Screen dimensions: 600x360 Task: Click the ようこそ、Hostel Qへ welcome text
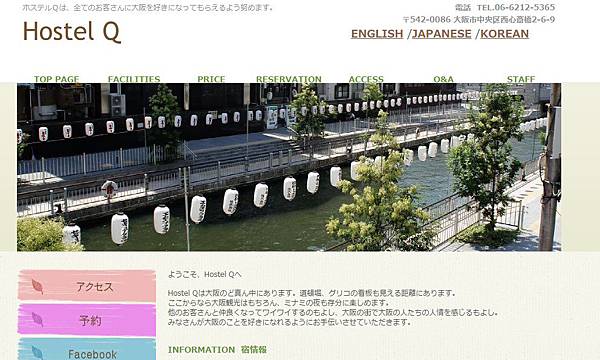coord(205,274)
